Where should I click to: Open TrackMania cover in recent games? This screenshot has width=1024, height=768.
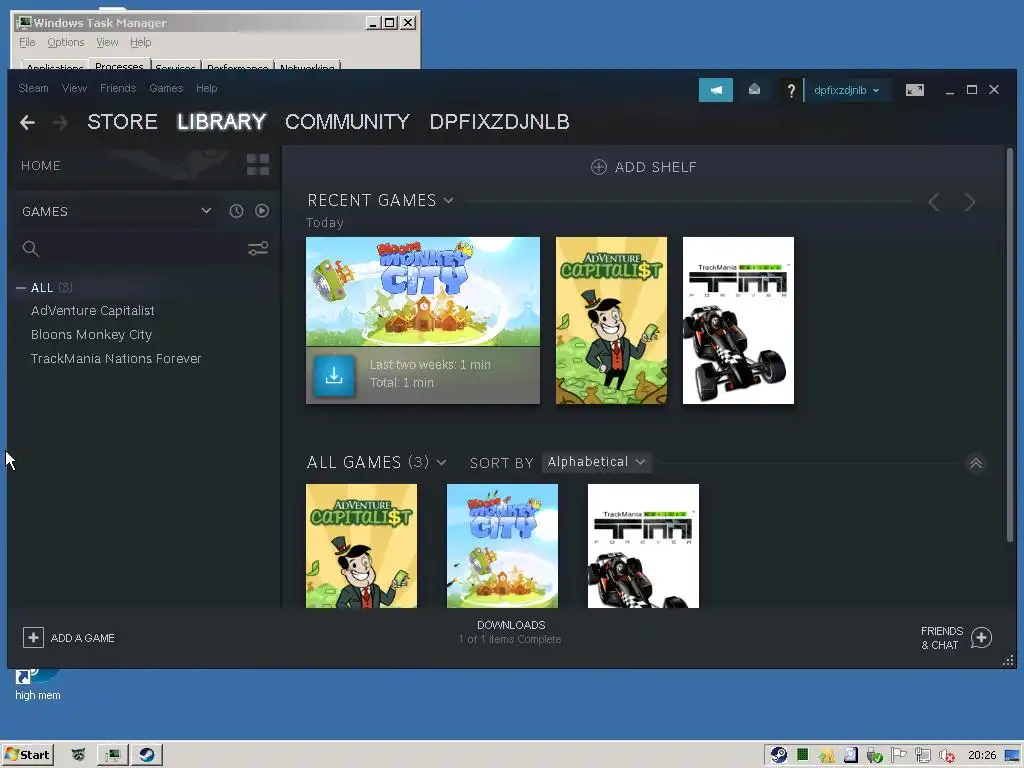tap(739, 321)
